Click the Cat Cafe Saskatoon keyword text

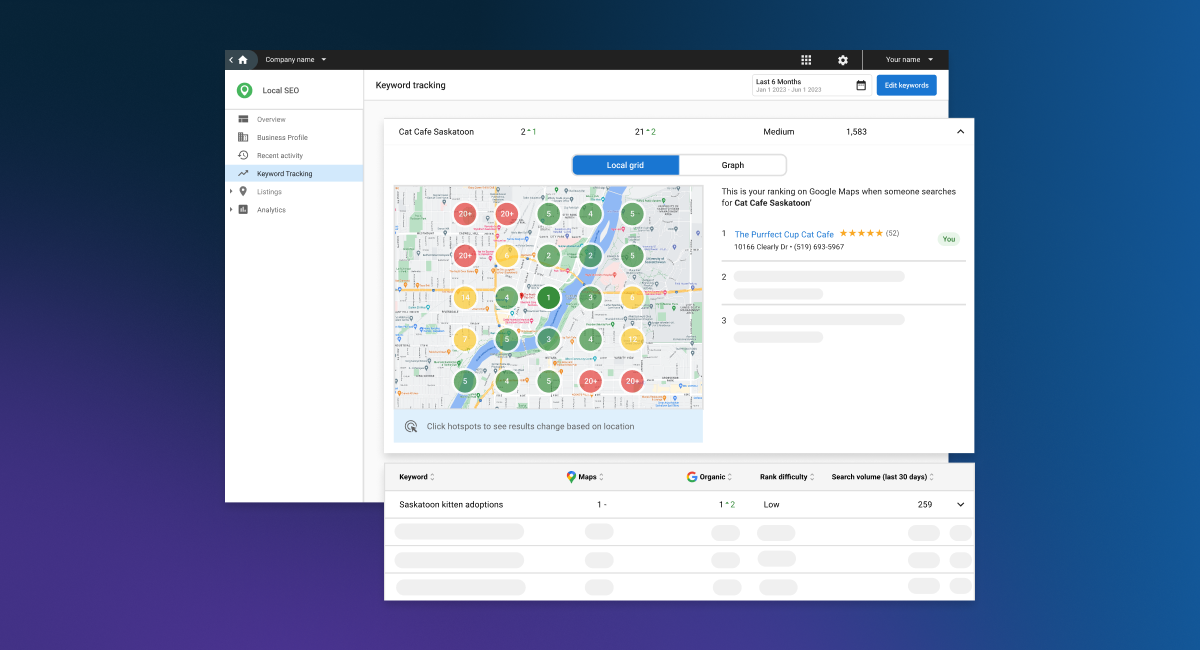(436, 132)
